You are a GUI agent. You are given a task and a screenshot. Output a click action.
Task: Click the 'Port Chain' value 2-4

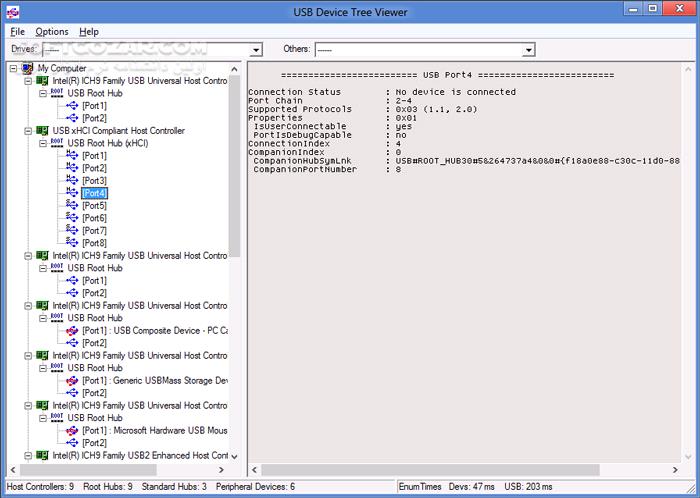tap(404, 101)
